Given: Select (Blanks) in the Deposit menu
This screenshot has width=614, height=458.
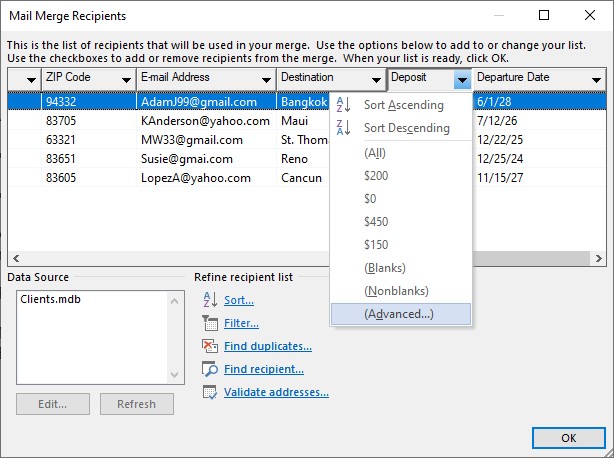Looking at the screenshot, I should pyautogui.click(x=401, y=268).
